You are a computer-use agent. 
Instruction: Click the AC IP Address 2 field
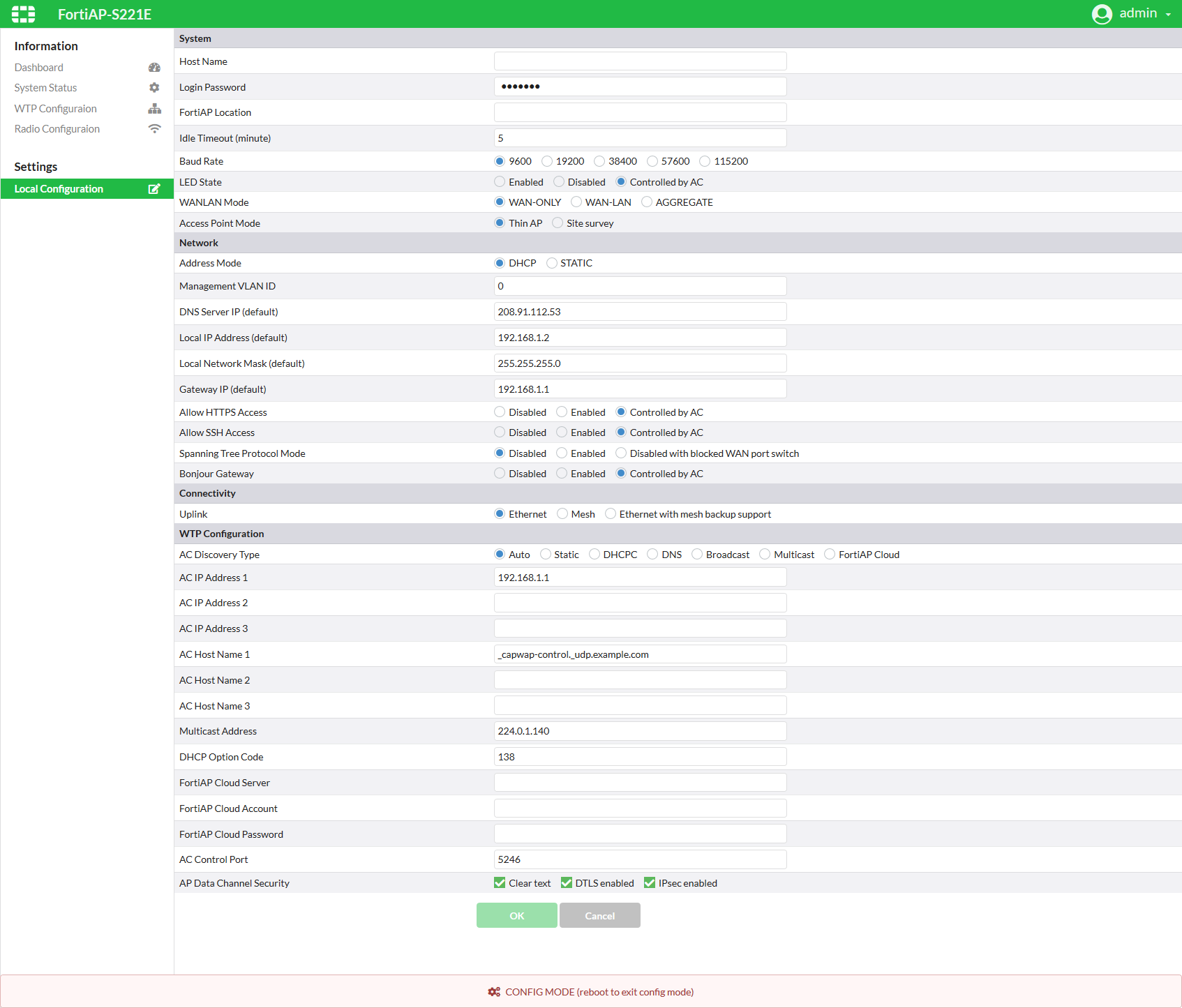tap(641, 603)
